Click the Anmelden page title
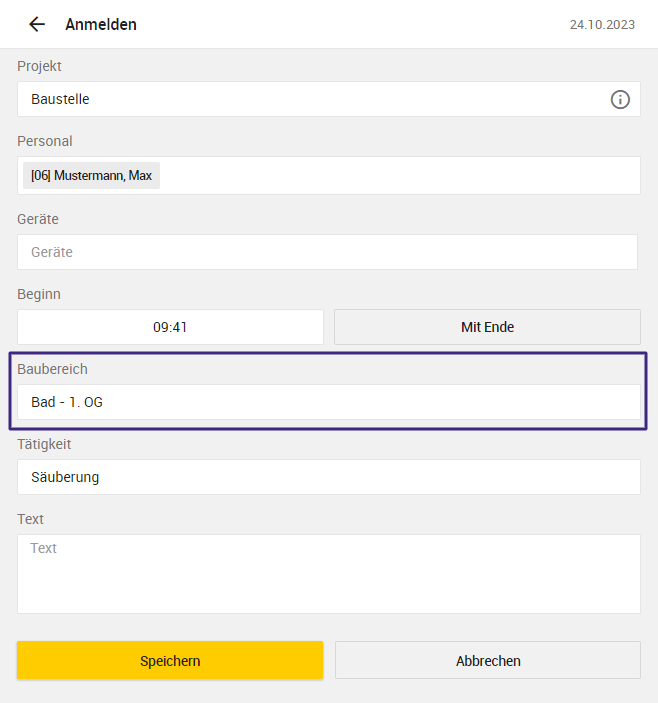 click(101, 24)
